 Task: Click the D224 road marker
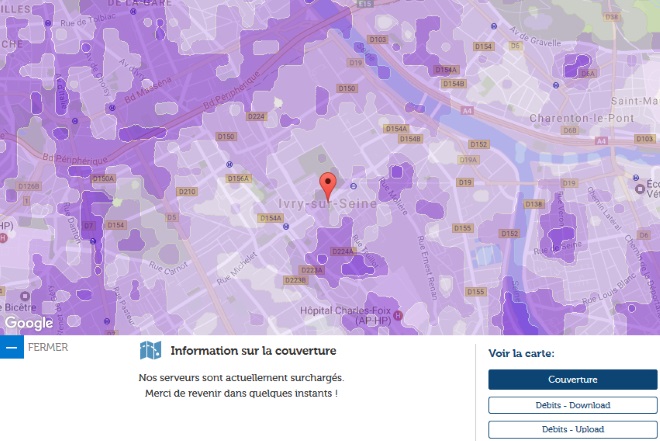[256, 116]
